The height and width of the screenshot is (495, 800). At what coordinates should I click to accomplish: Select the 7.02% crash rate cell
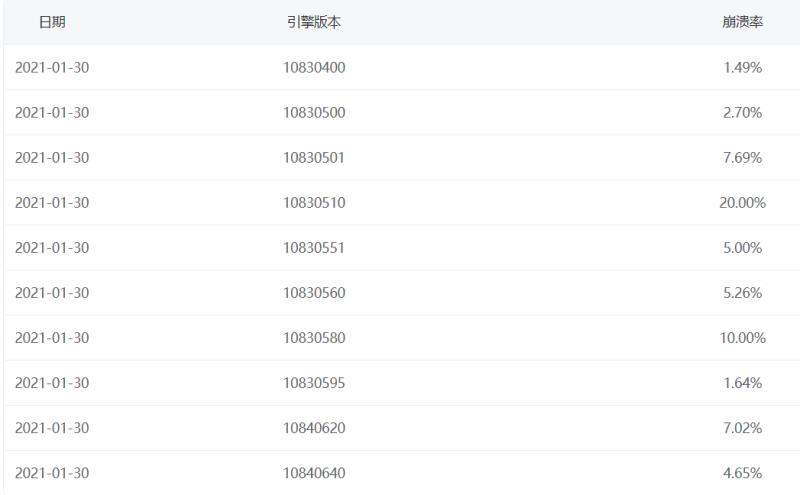coord(742,428)
